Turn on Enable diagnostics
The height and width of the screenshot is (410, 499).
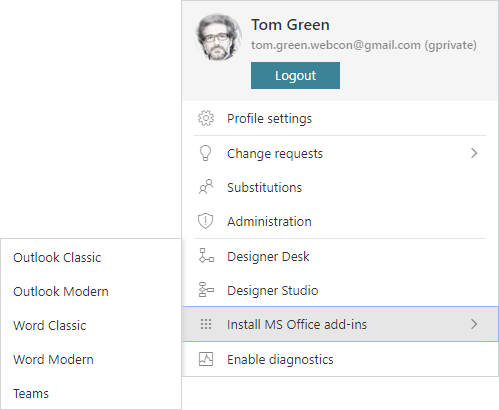[x=340, y=359]
